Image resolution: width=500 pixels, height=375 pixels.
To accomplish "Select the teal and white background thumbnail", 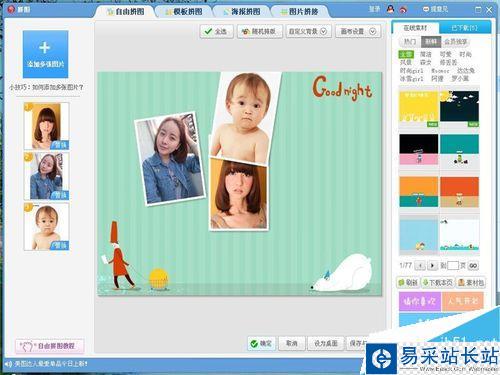I will coord(459,149).
